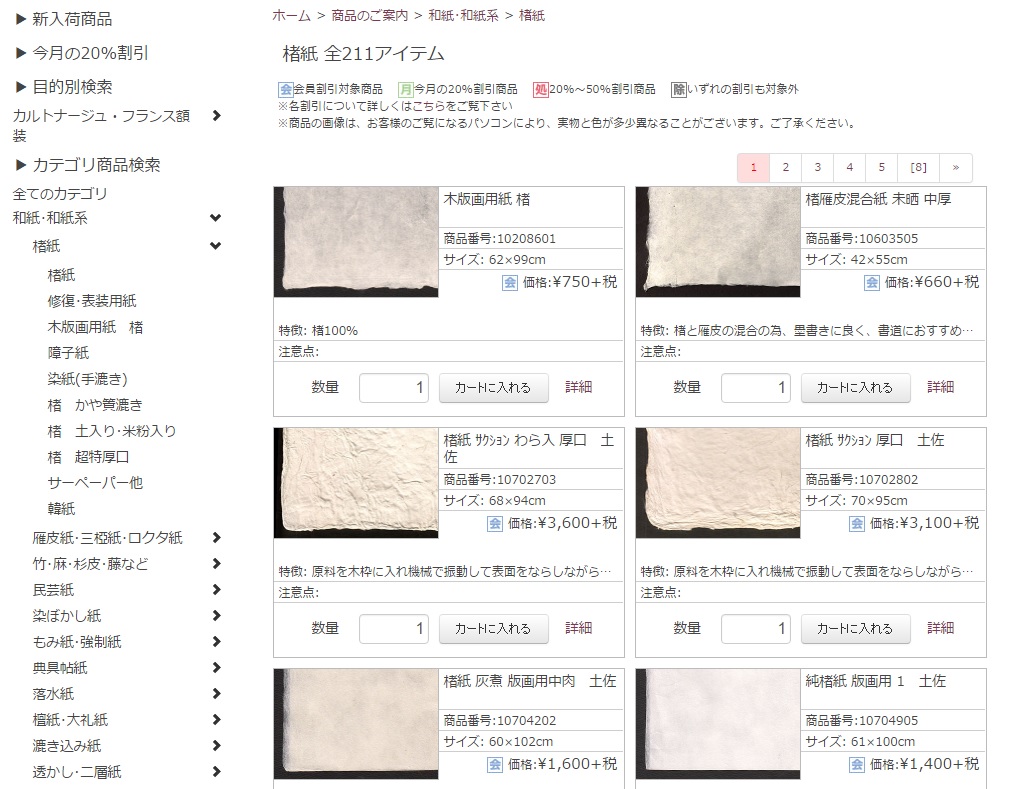Click the ホーム breadcrumb link
The height and width of the screenshot is (789, 1023).
tap(292, 16)
